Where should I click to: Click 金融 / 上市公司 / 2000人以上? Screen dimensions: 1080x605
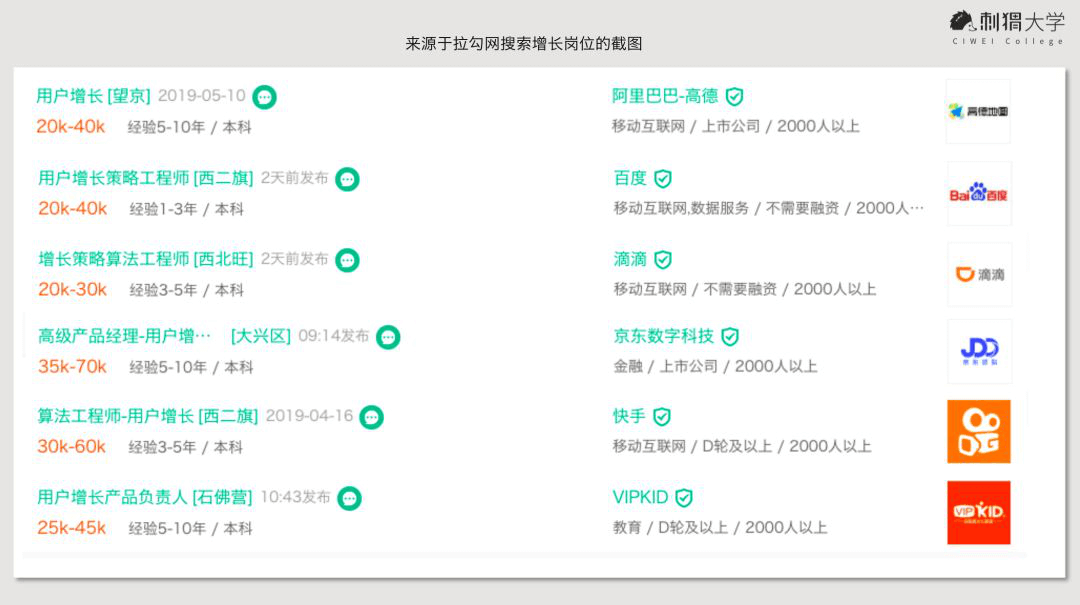716,367
